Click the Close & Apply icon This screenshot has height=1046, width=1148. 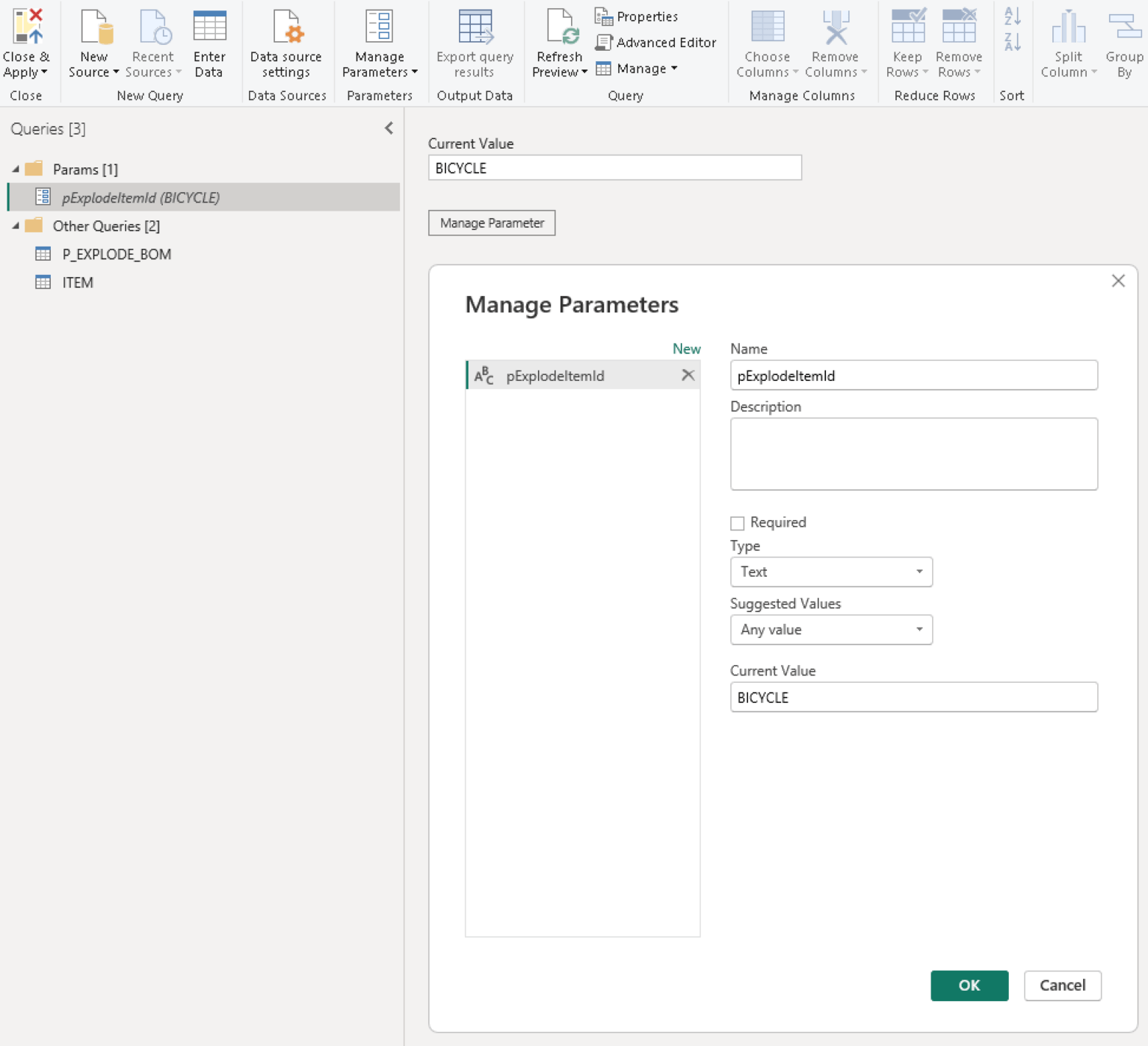27,26
